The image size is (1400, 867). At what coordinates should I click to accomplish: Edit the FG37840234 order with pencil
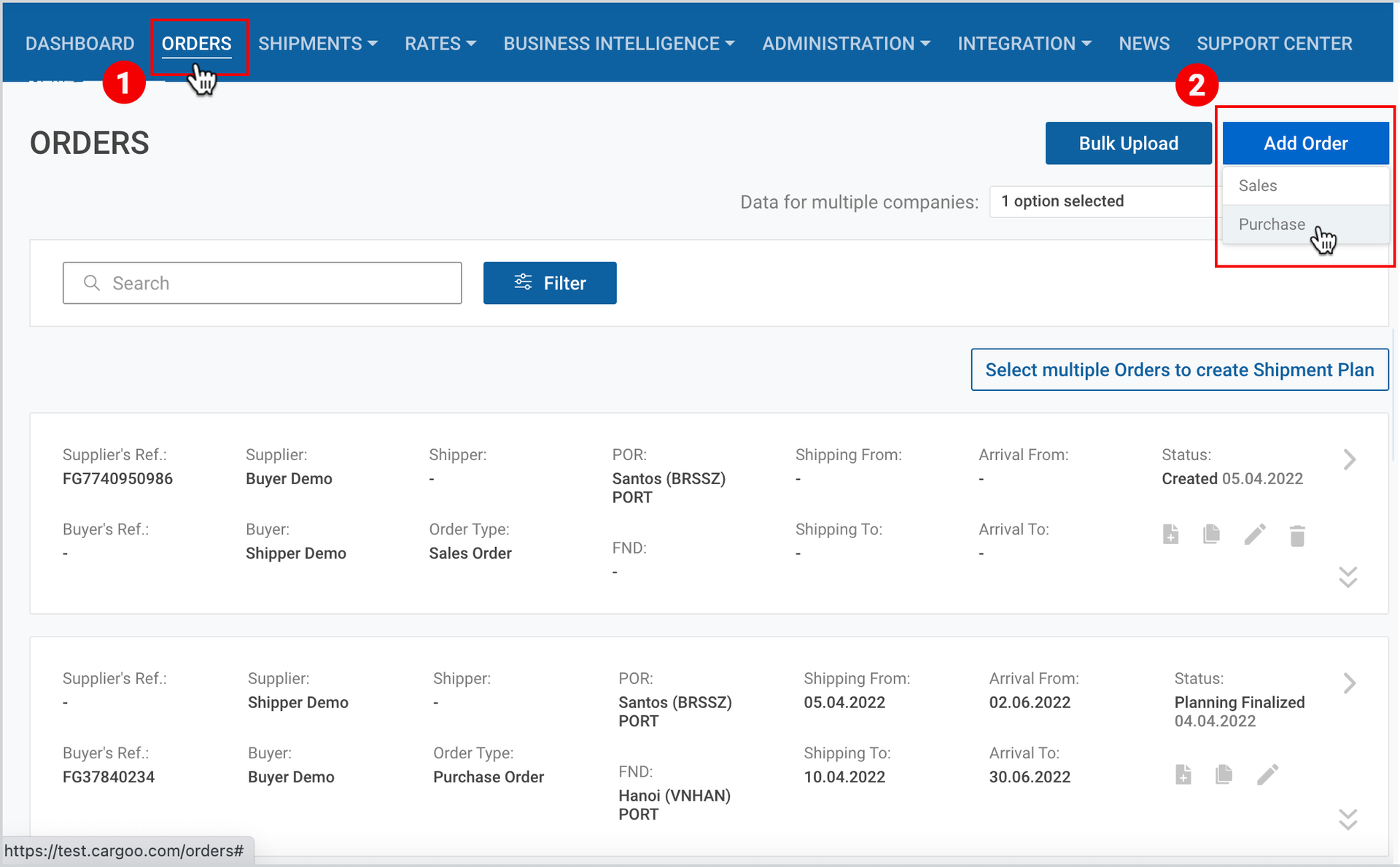1267,774
